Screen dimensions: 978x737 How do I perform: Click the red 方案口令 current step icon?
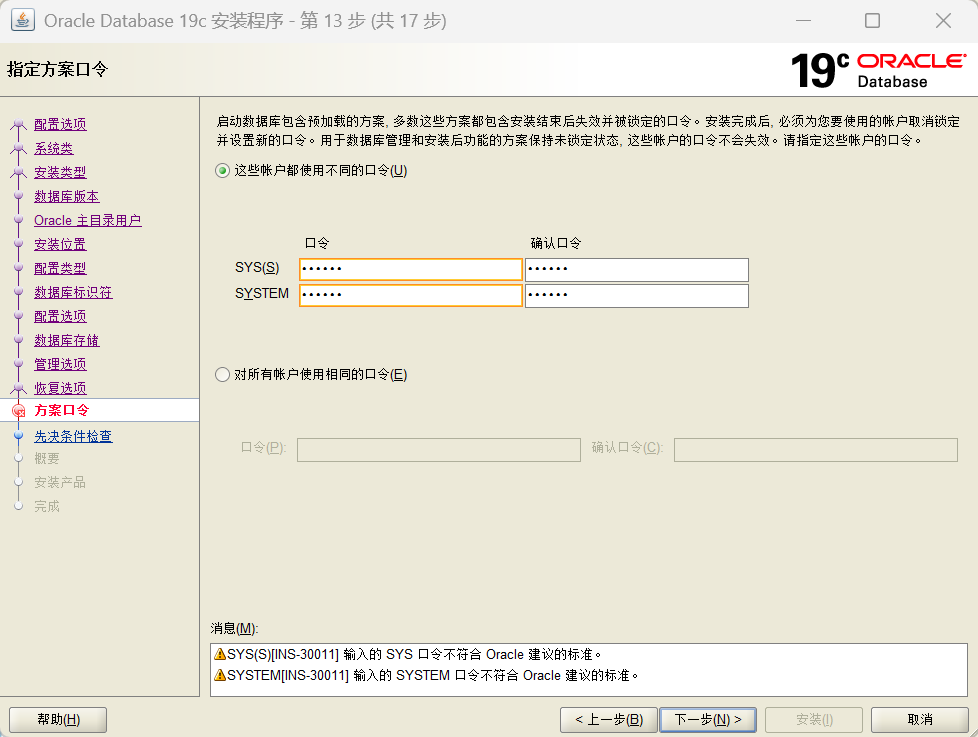click(19, 410)
